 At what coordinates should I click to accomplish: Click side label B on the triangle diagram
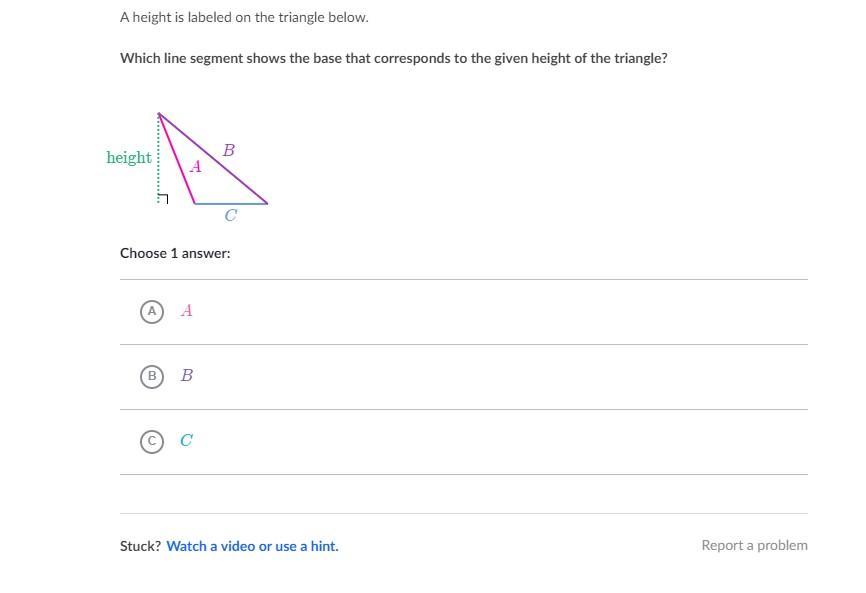click(229, 151)
